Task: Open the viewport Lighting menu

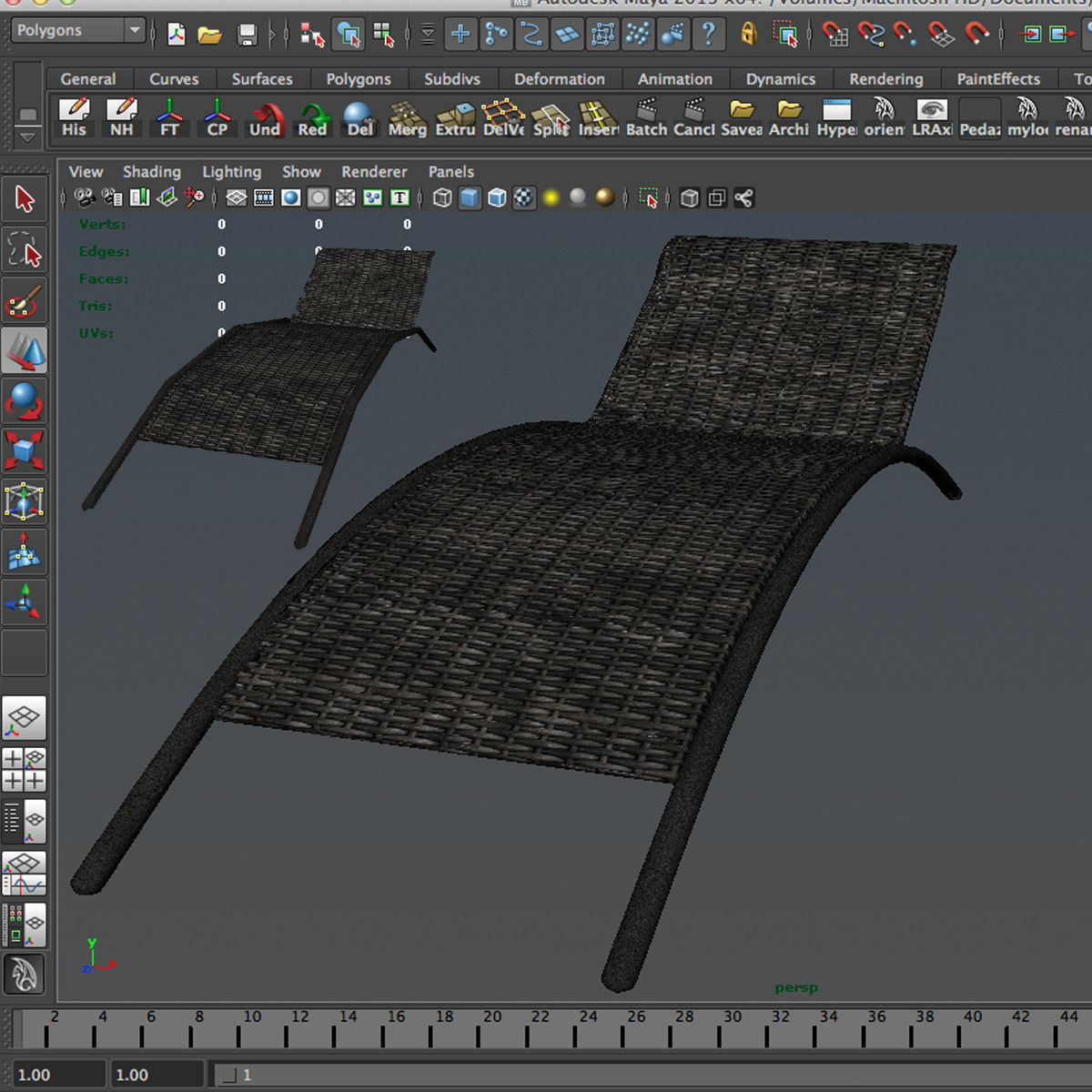Action: (231, 171)
